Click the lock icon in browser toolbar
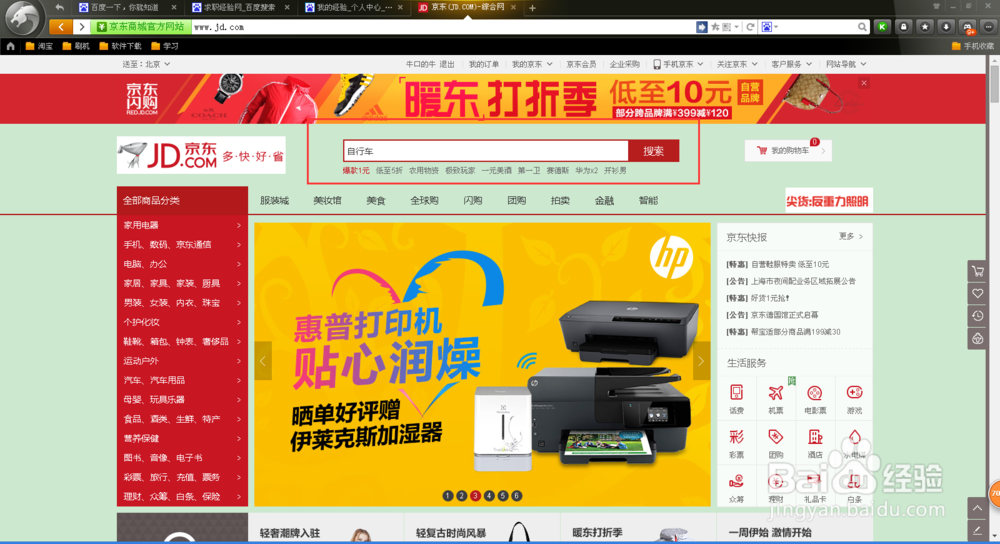This screenshot has width=1000, height=544. (904, 27)
